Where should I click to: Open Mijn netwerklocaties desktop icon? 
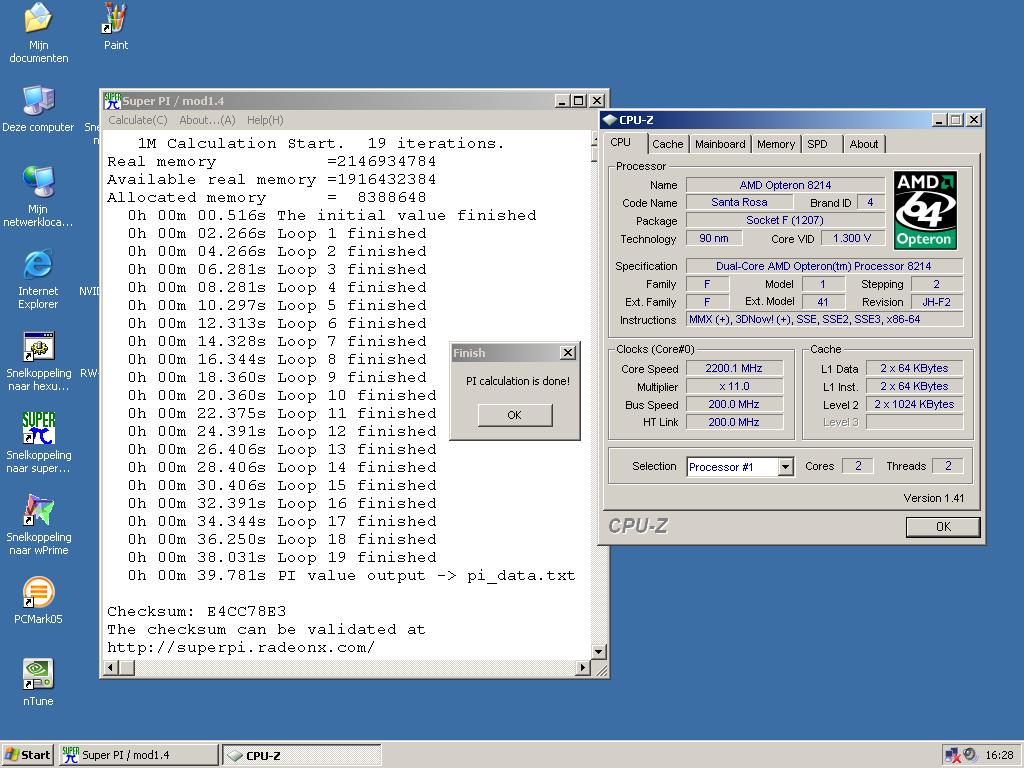pyautogui.click(x=38, y=197)
